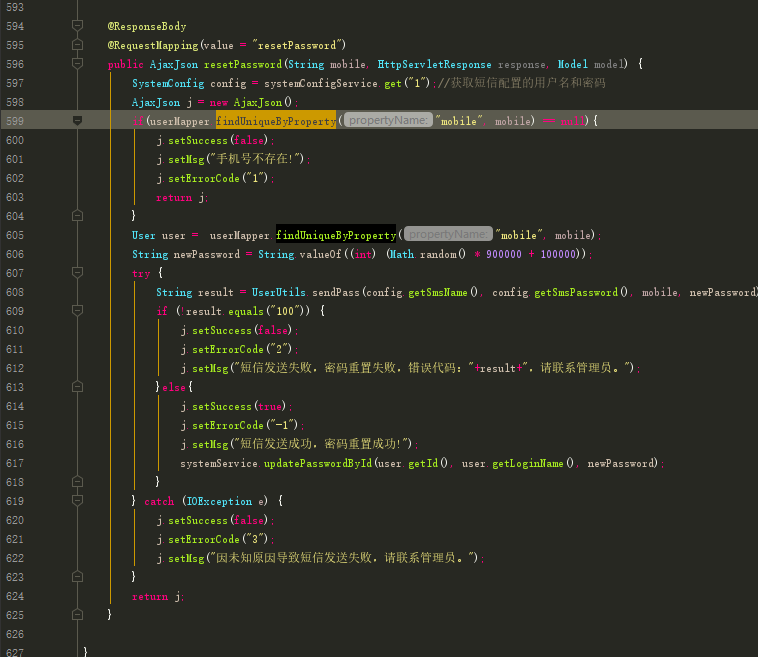Click the @ResponseBody annotation
Image resolution: width=758 pixels, height=657 pixels.
point(147,27)
